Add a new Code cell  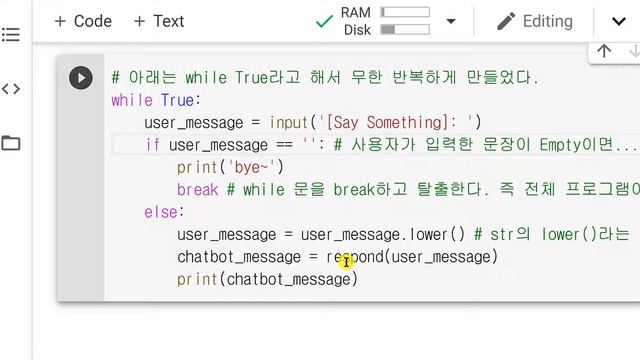click(x=83, y=21)
